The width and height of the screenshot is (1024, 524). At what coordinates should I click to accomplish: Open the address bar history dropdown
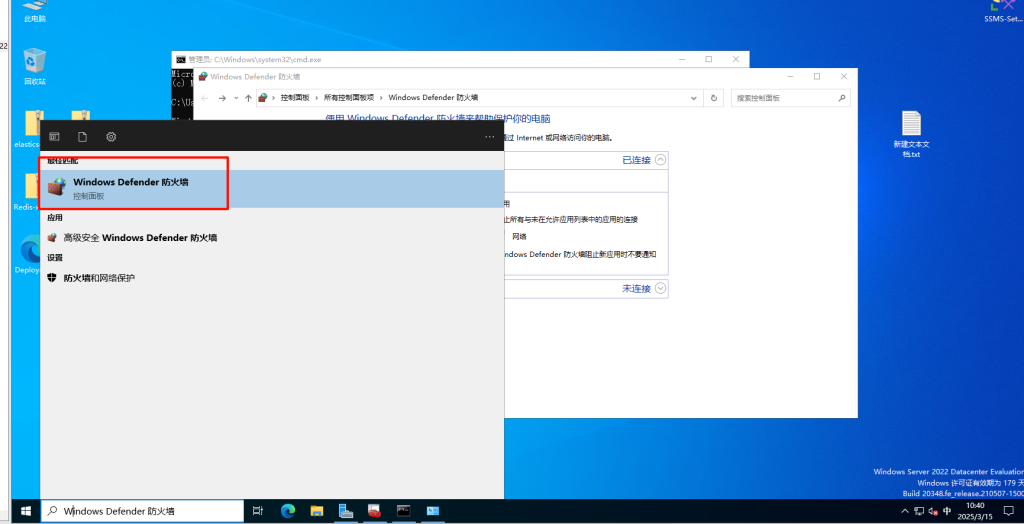click(693, 98)
